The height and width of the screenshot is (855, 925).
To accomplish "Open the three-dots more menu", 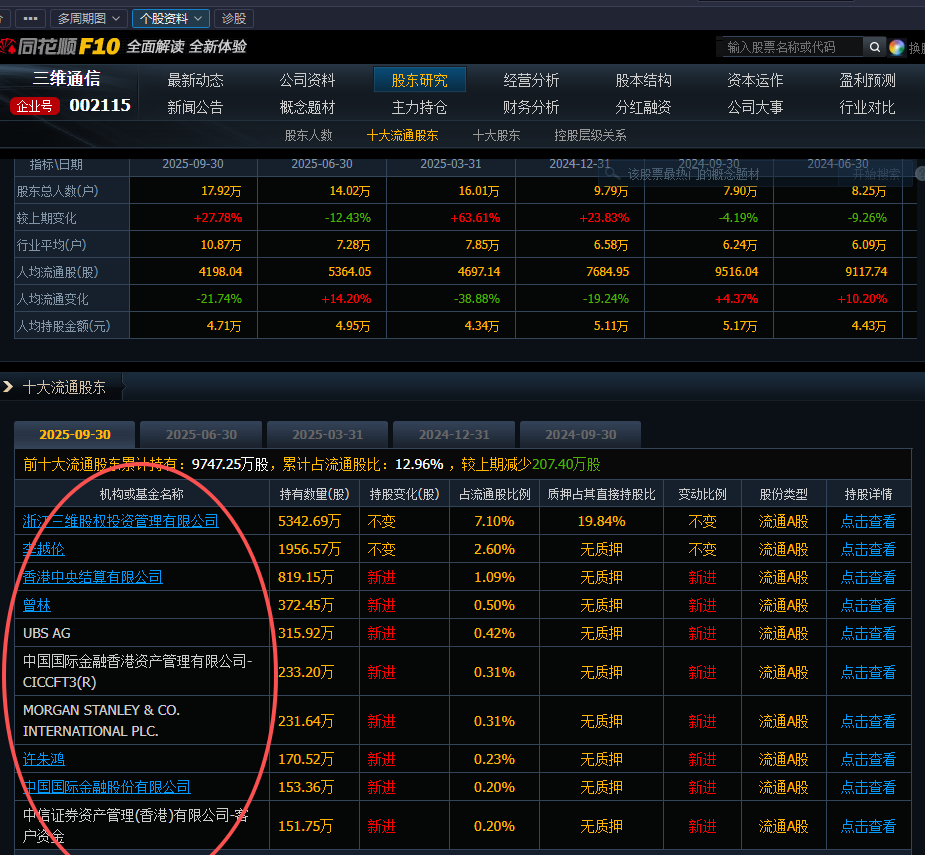I will [30, 18].
